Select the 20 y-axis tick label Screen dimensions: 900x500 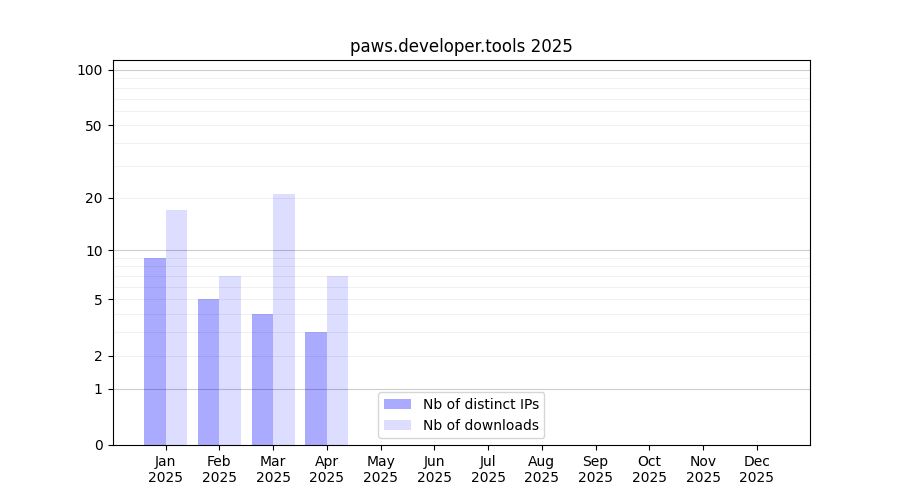click(x=94, y=198)
